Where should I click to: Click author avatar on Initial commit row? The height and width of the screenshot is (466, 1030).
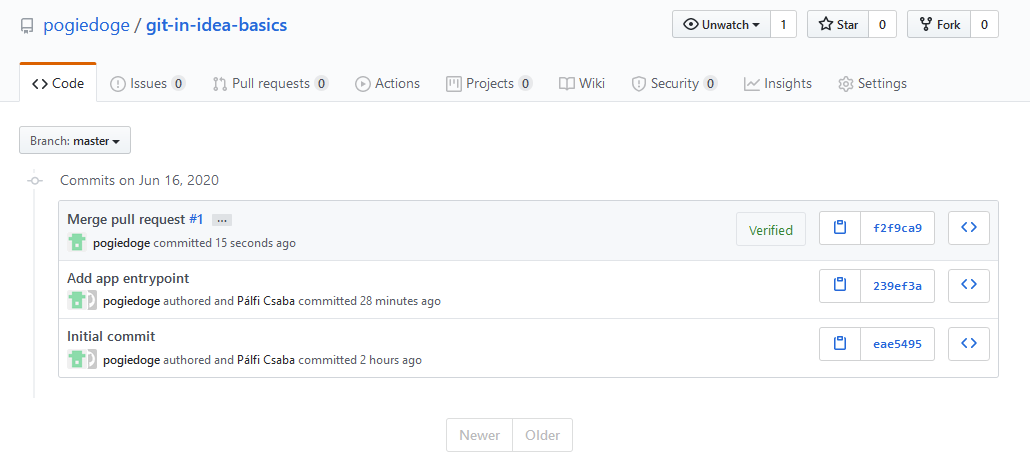pyautogui.click(x=77, y=359)
